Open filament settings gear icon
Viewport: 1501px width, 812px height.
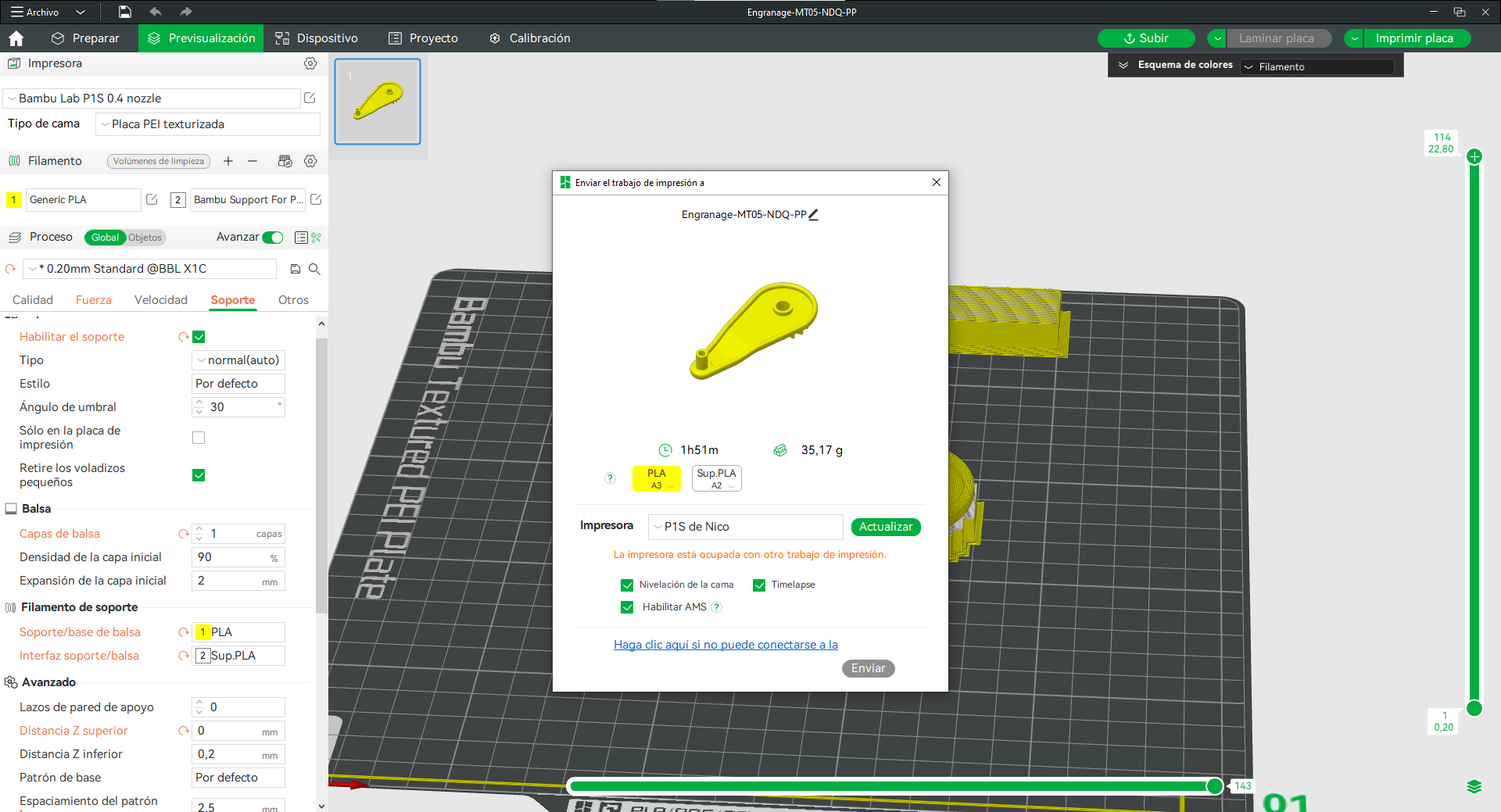(310, 161)
